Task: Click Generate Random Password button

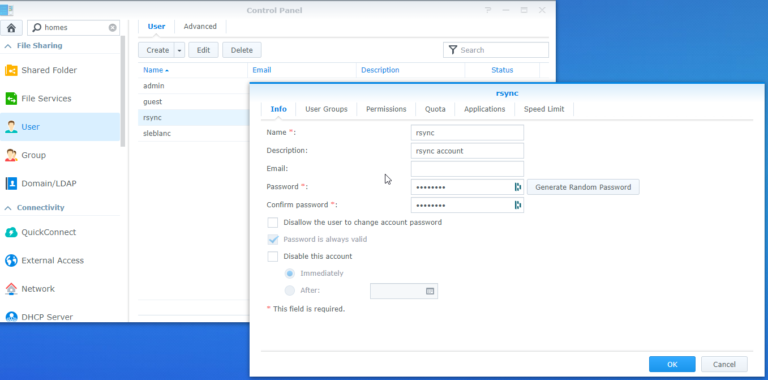Action: click(583, 187)
